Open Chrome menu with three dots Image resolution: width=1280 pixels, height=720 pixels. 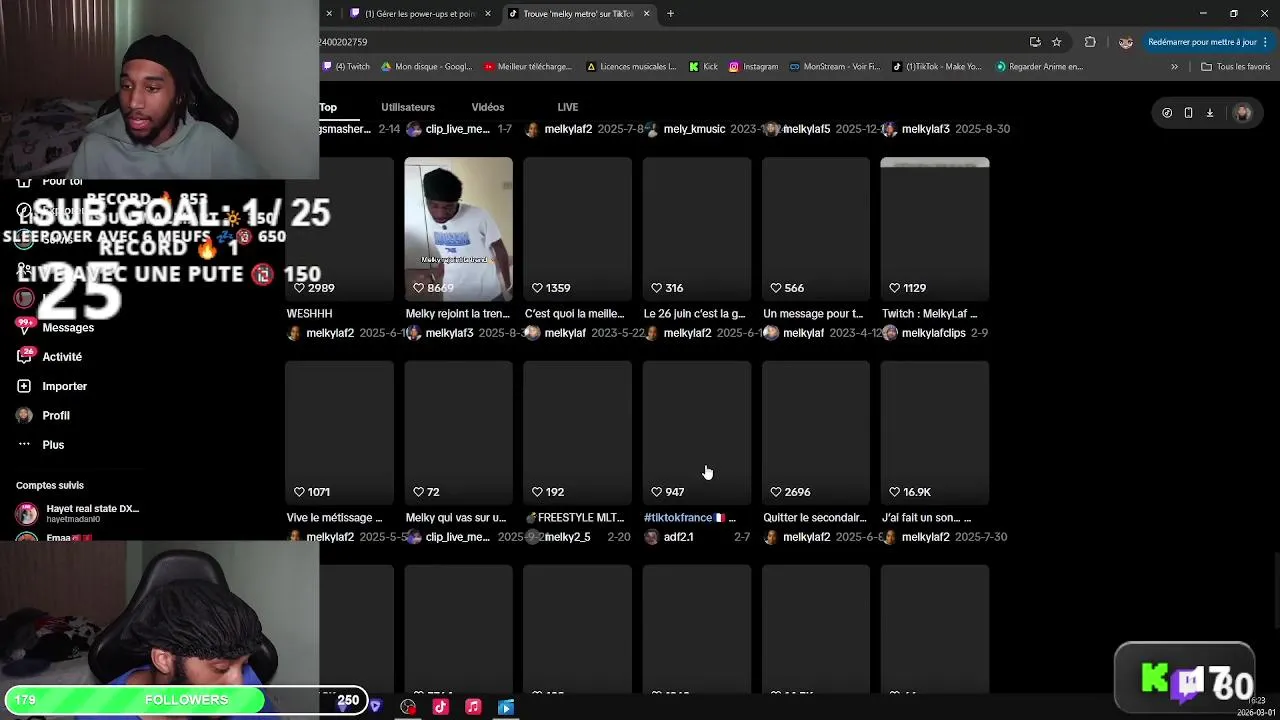coord(1267,42)
